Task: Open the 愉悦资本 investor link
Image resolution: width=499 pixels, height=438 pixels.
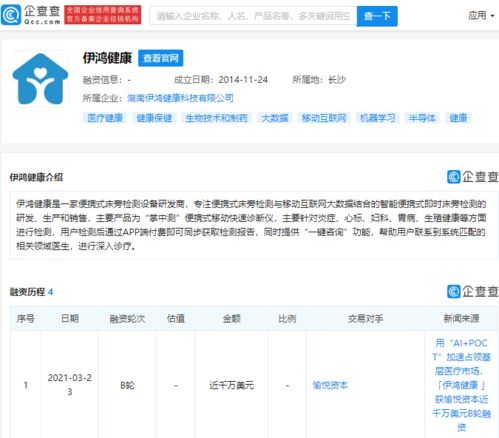Action: (330, 385)
